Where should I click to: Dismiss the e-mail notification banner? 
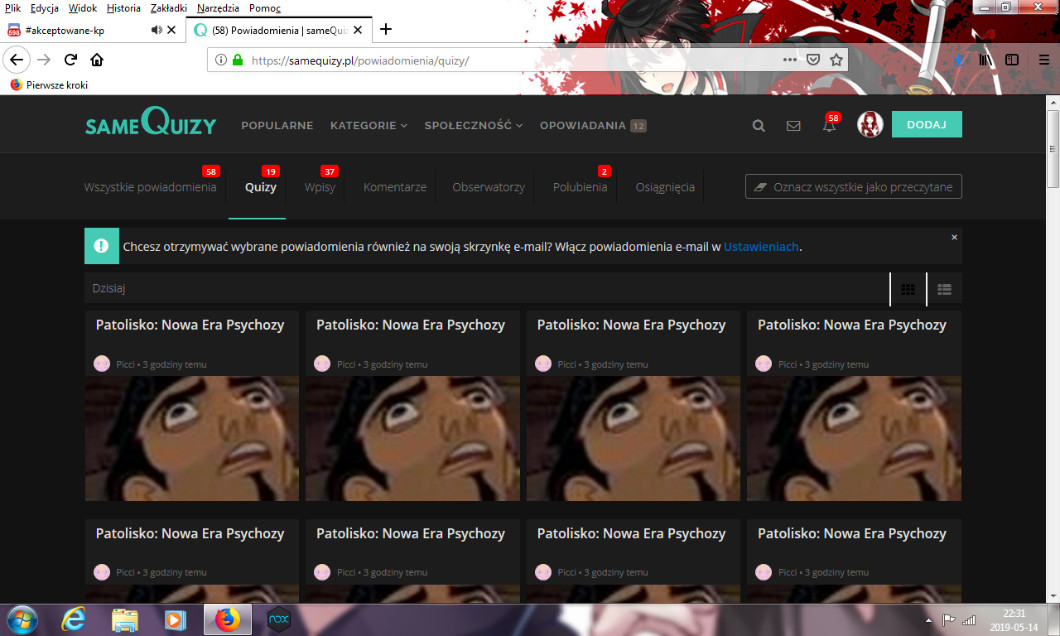pos(954,237)
